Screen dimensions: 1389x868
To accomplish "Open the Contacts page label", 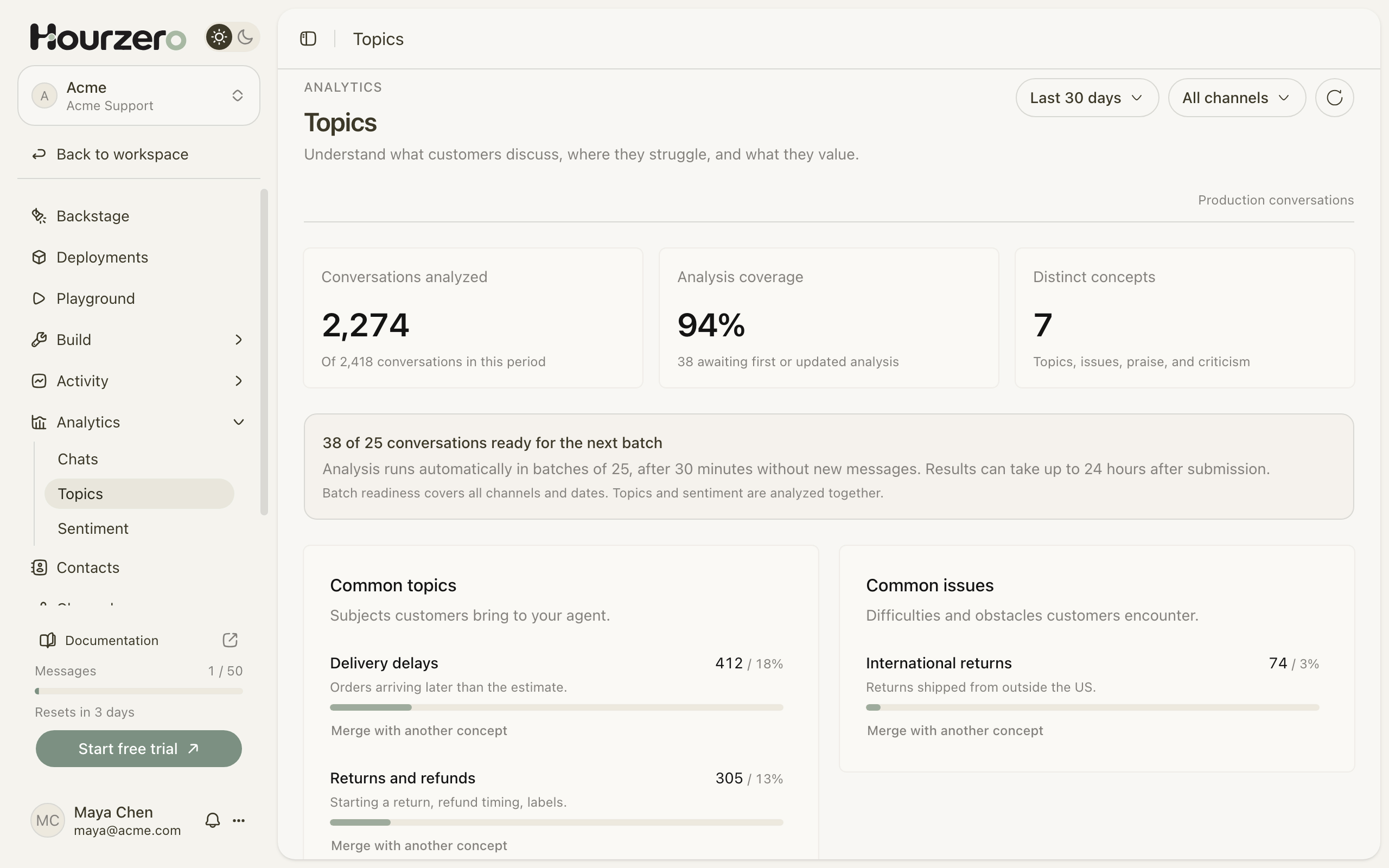I will click(88, 567).
